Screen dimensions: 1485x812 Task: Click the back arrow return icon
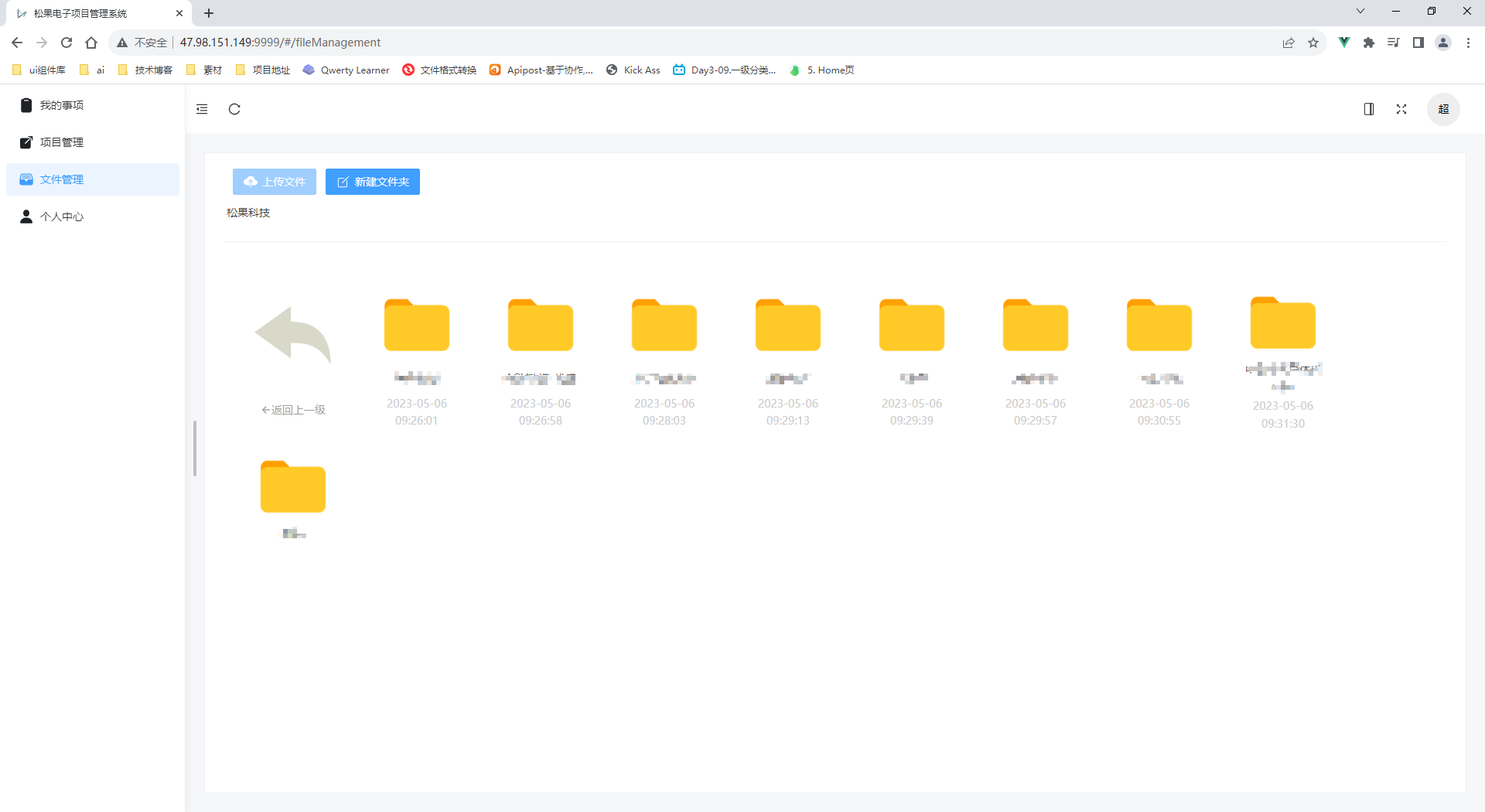(293, 334)
